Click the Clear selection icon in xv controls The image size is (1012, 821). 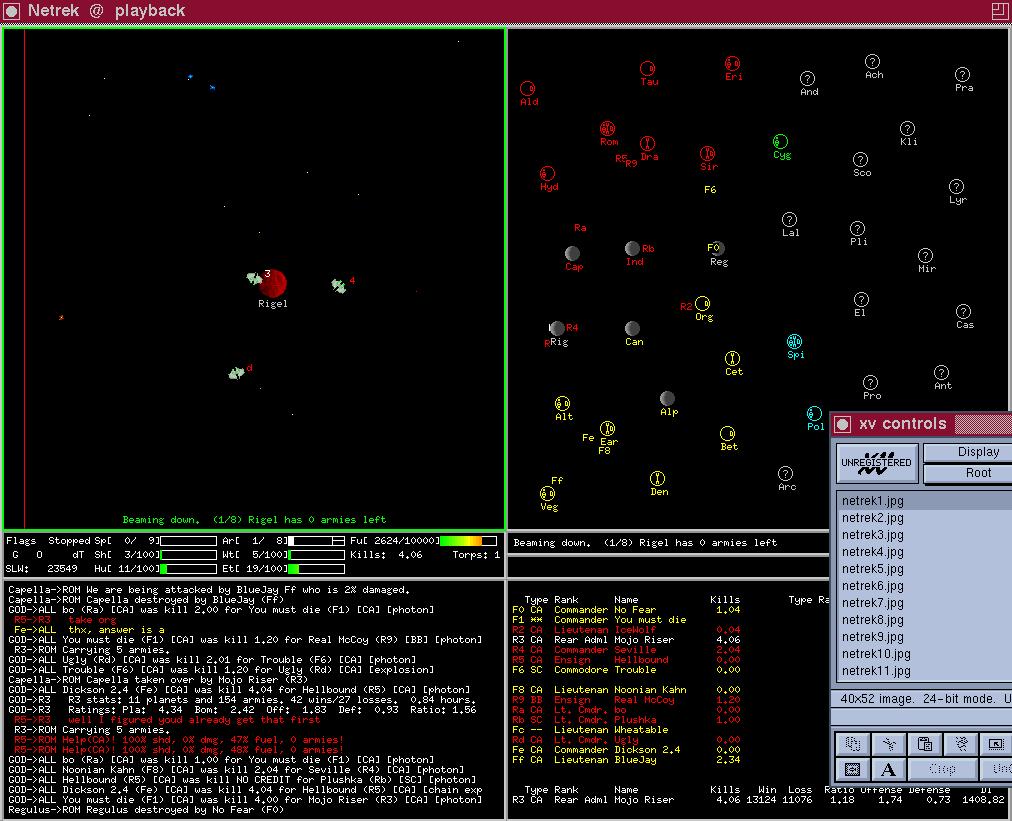tap(960, 744)
